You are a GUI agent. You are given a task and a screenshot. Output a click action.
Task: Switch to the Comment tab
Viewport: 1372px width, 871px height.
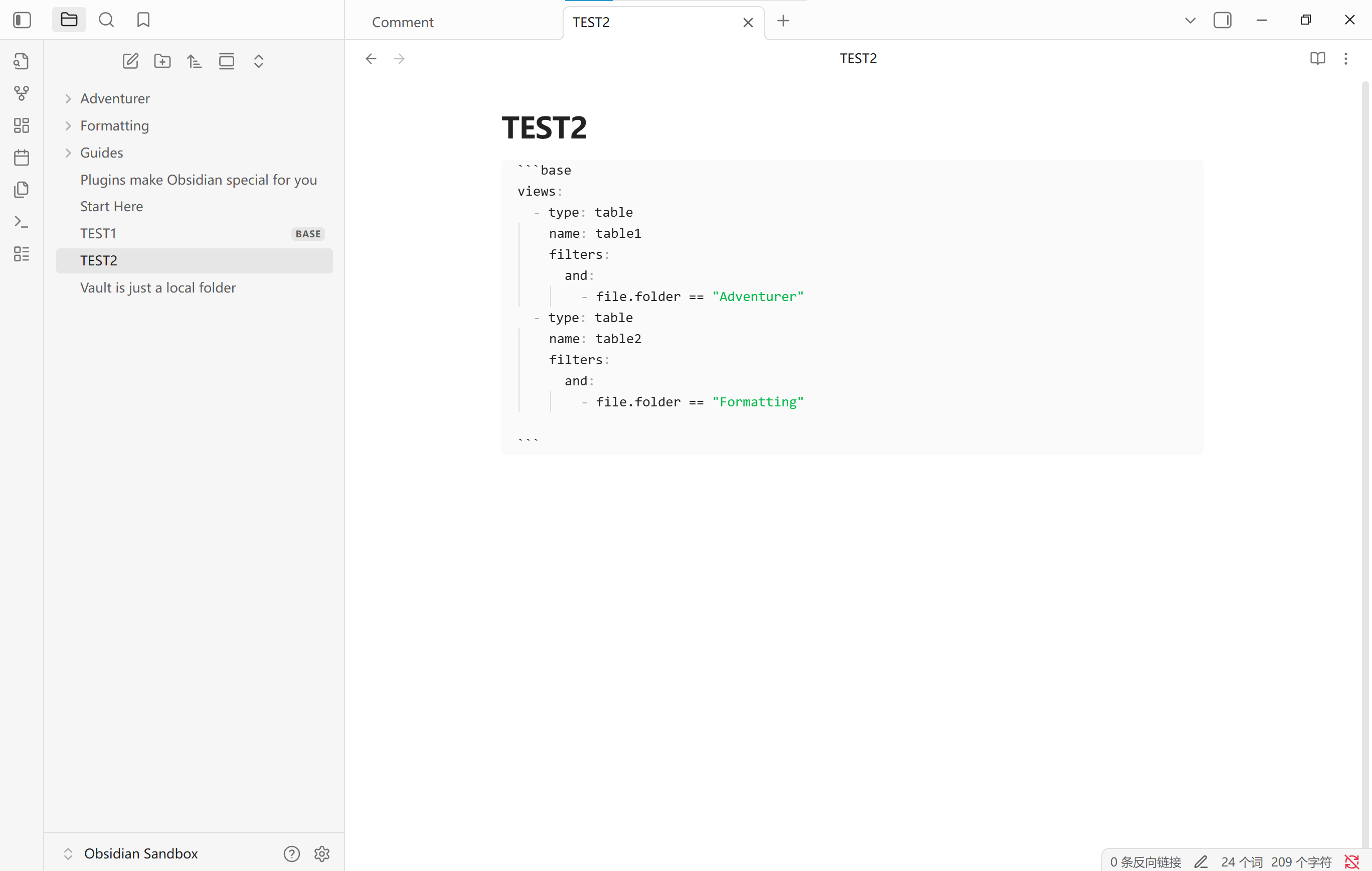(403, 22)
